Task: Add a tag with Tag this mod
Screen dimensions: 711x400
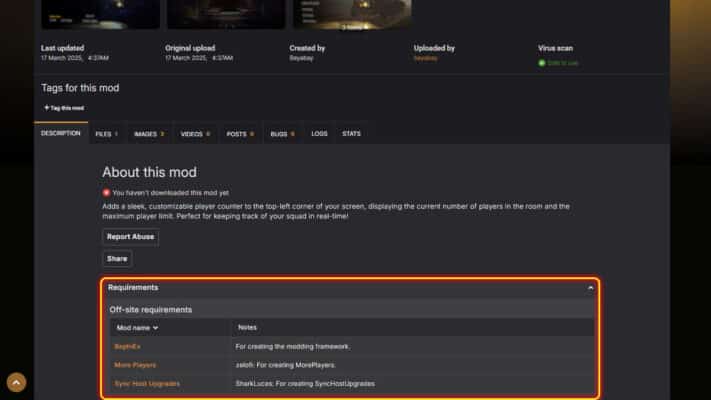Action: [64, 107]
